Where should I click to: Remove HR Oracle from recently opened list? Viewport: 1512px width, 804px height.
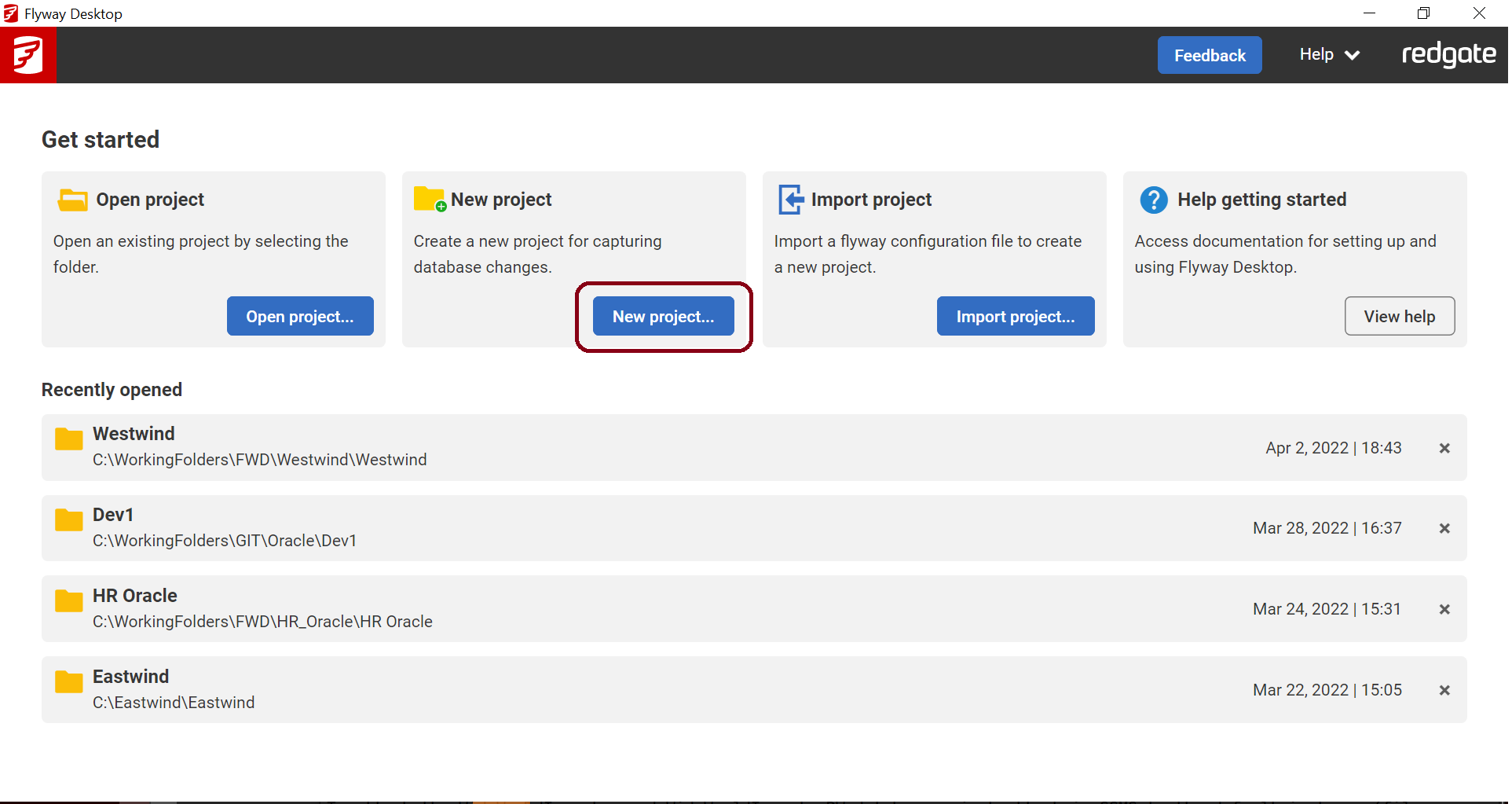[x=1444, y=609]
